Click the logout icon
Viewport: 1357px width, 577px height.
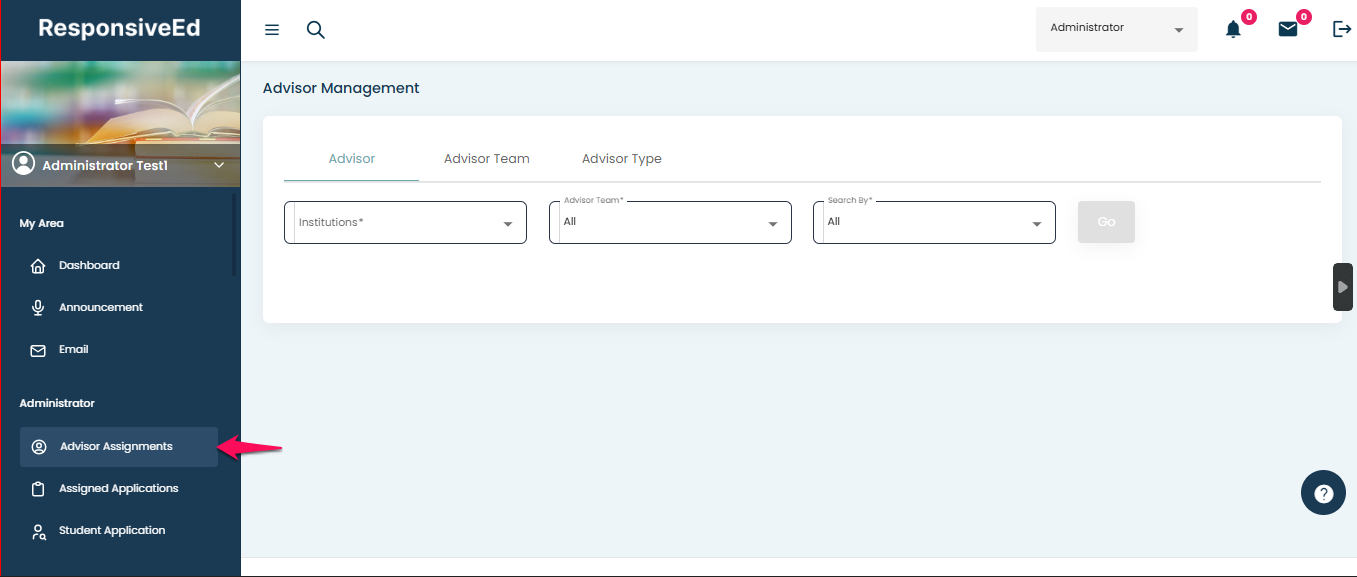click(x=1342, y=30)
